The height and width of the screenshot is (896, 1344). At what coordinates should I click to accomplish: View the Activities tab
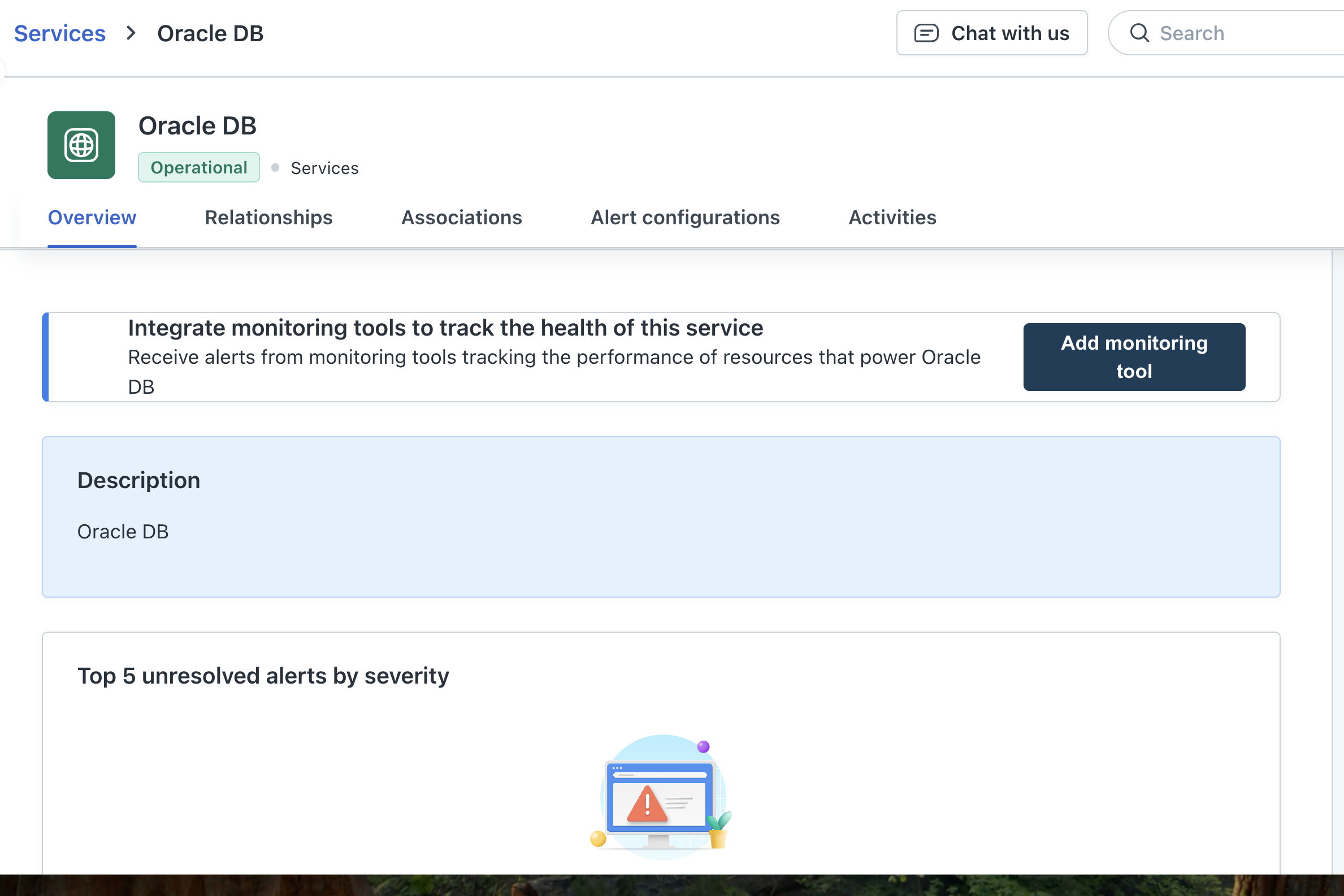892,218
